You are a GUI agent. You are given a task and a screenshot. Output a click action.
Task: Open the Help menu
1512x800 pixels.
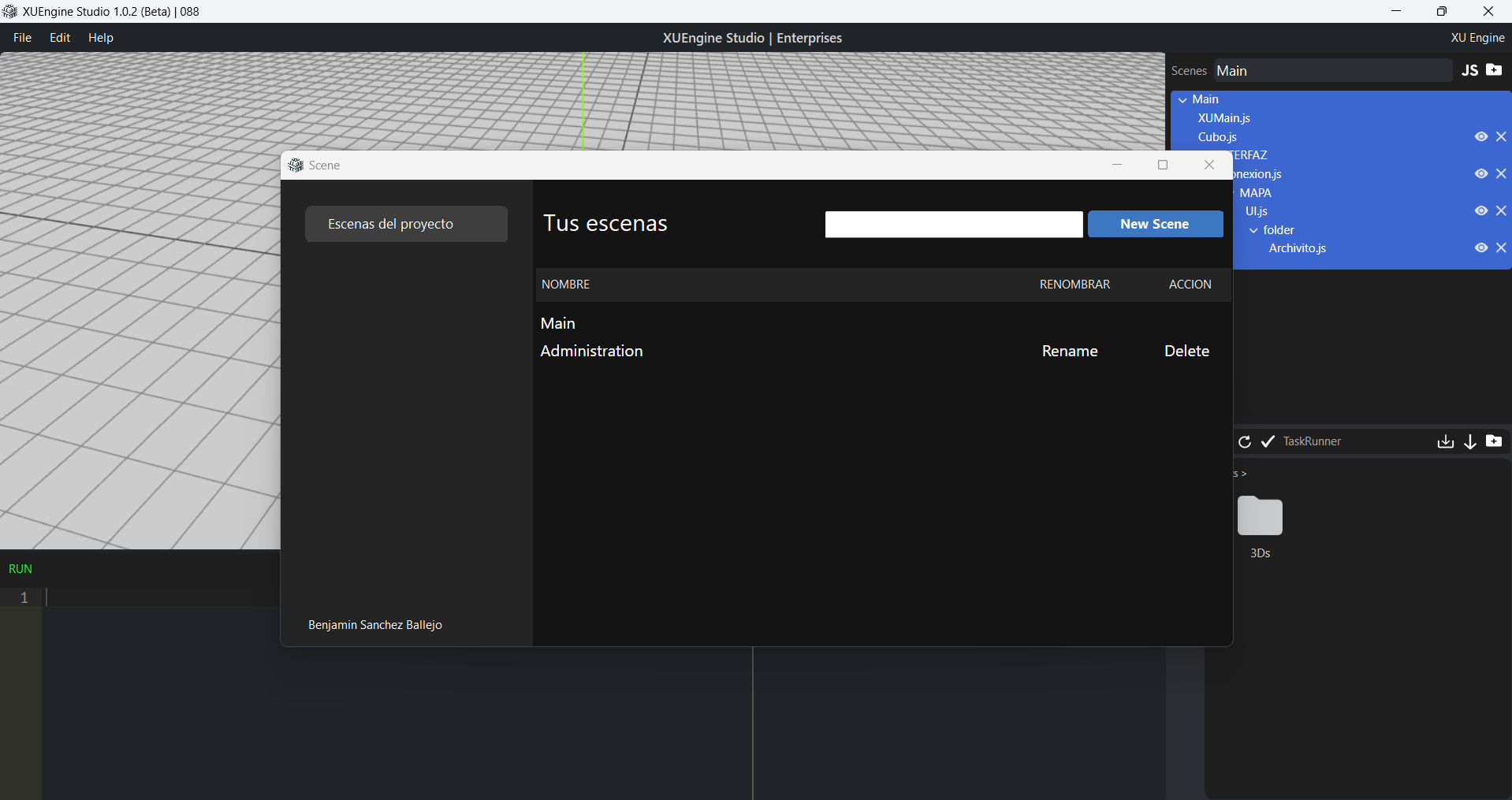[x=100, y=38]
